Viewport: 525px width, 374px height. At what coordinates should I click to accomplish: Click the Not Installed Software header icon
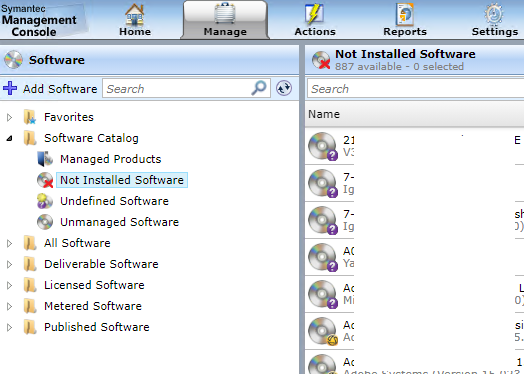[321, 60]
